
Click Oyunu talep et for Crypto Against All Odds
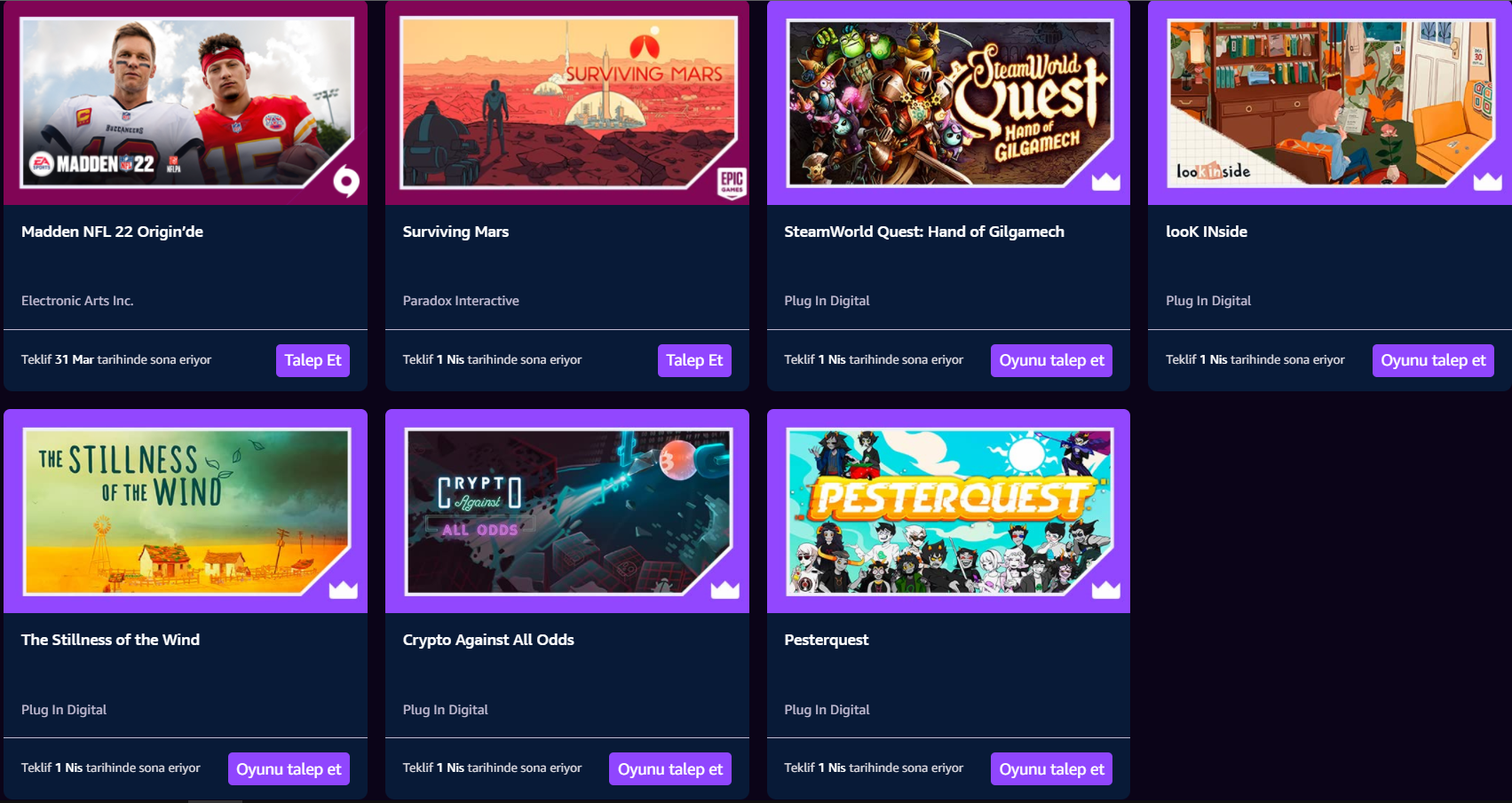point(670,769)
